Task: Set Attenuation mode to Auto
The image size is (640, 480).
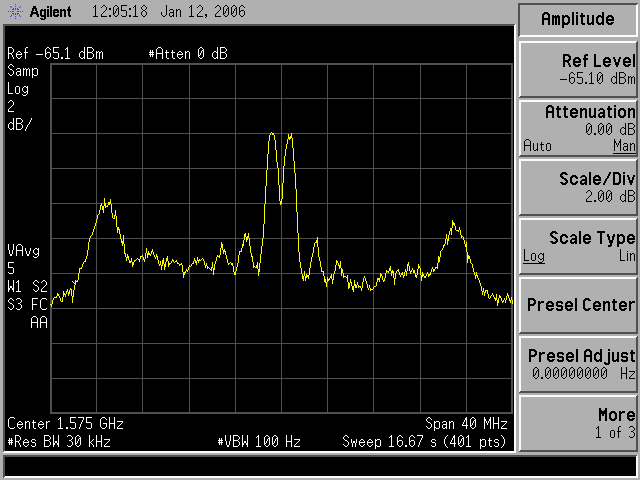Action: coord(537,146)
